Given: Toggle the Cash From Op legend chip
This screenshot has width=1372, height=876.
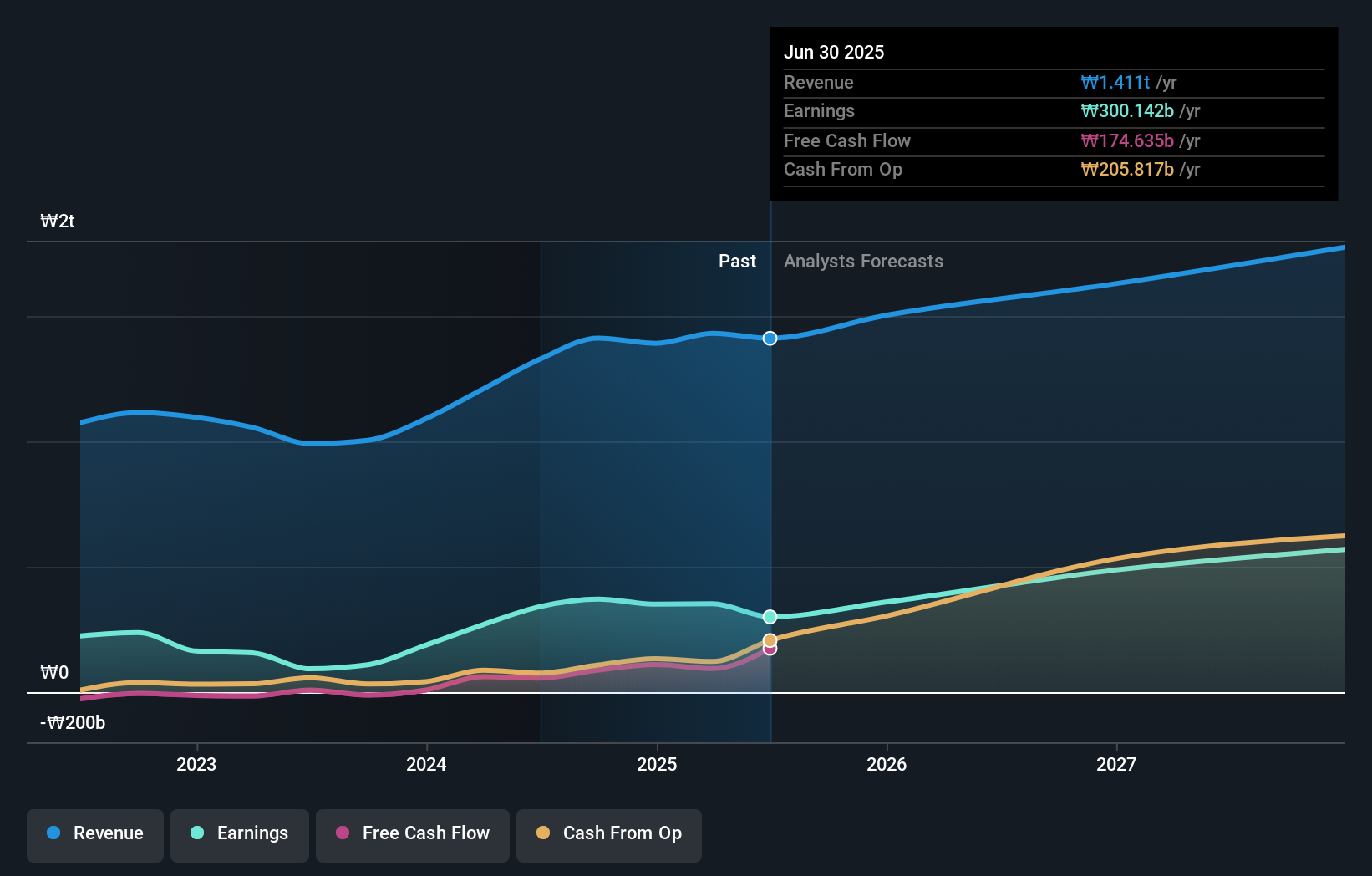Looking at the screenshot, I should click(608, 833).
